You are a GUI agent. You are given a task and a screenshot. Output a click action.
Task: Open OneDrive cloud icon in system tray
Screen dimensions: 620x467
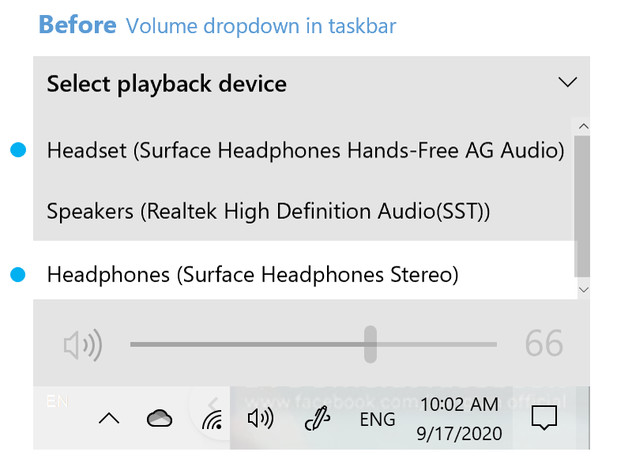click(x=159, y=419)
